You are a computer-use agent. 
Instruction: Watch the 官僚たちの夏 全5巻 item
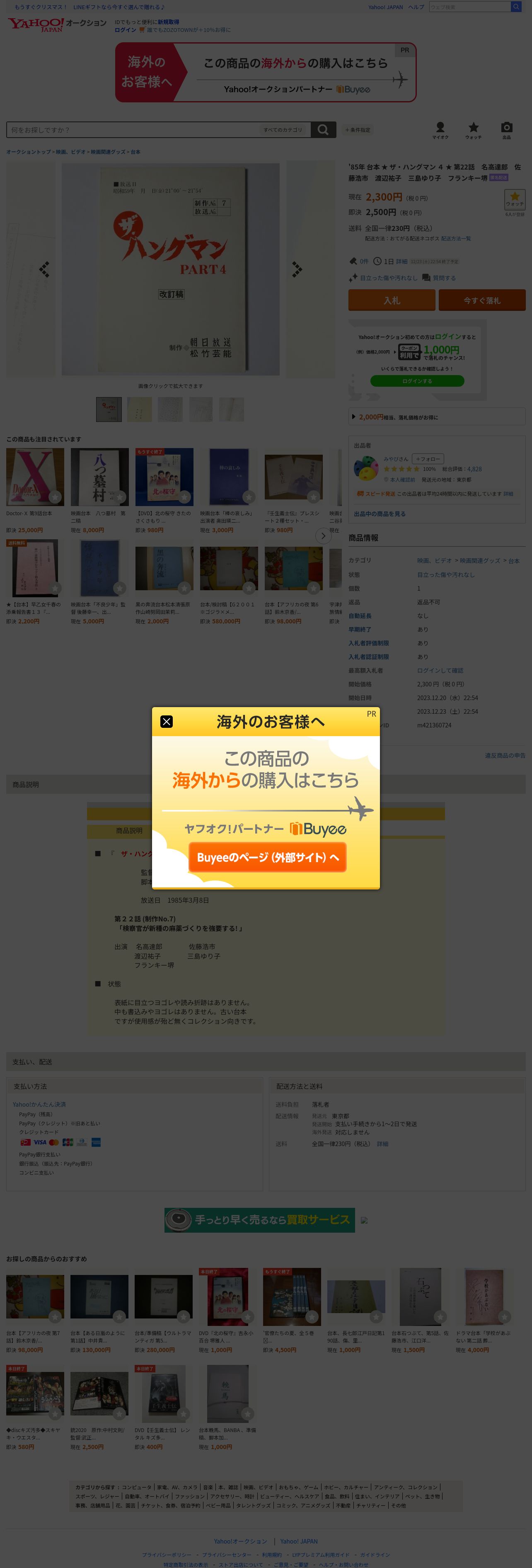click(312, 1316)
